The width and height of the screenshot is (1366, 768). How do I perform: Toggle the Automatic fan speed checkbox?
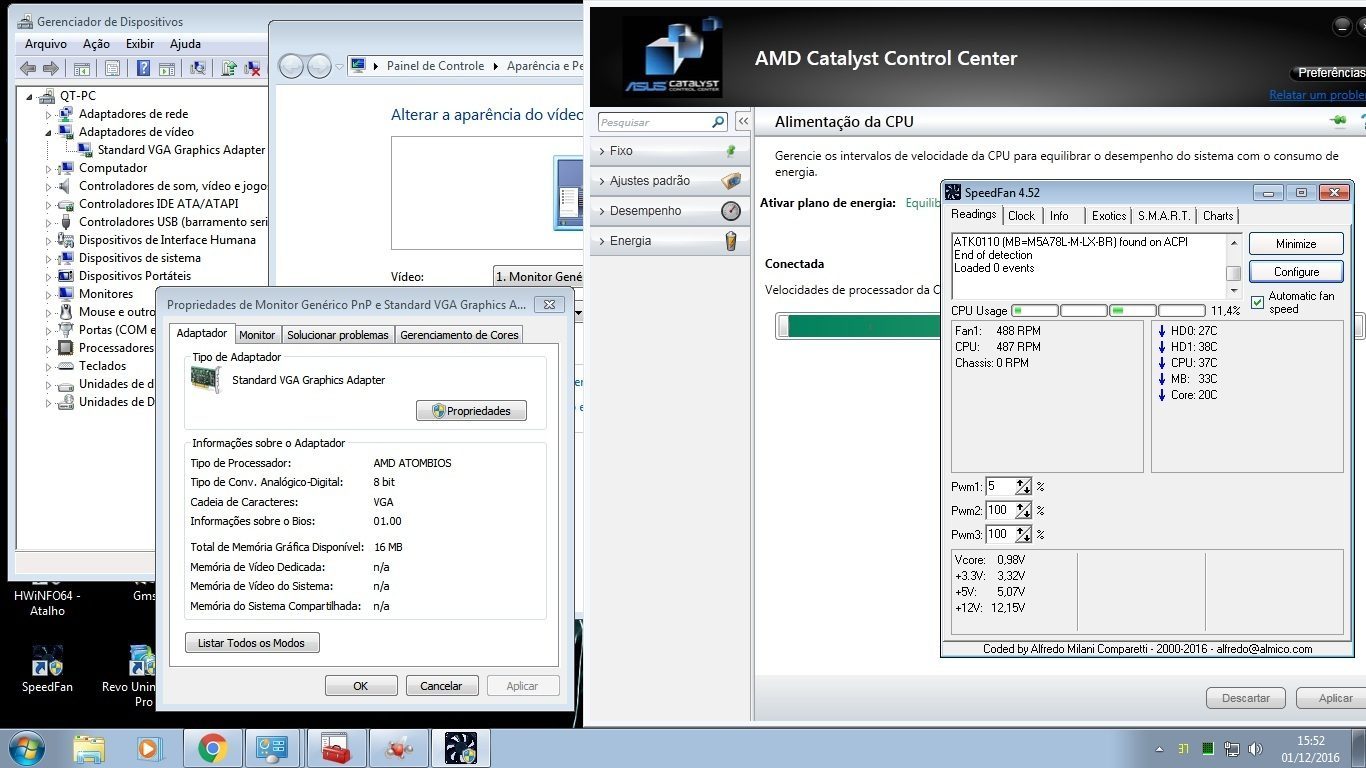(x=1257, y=303)
